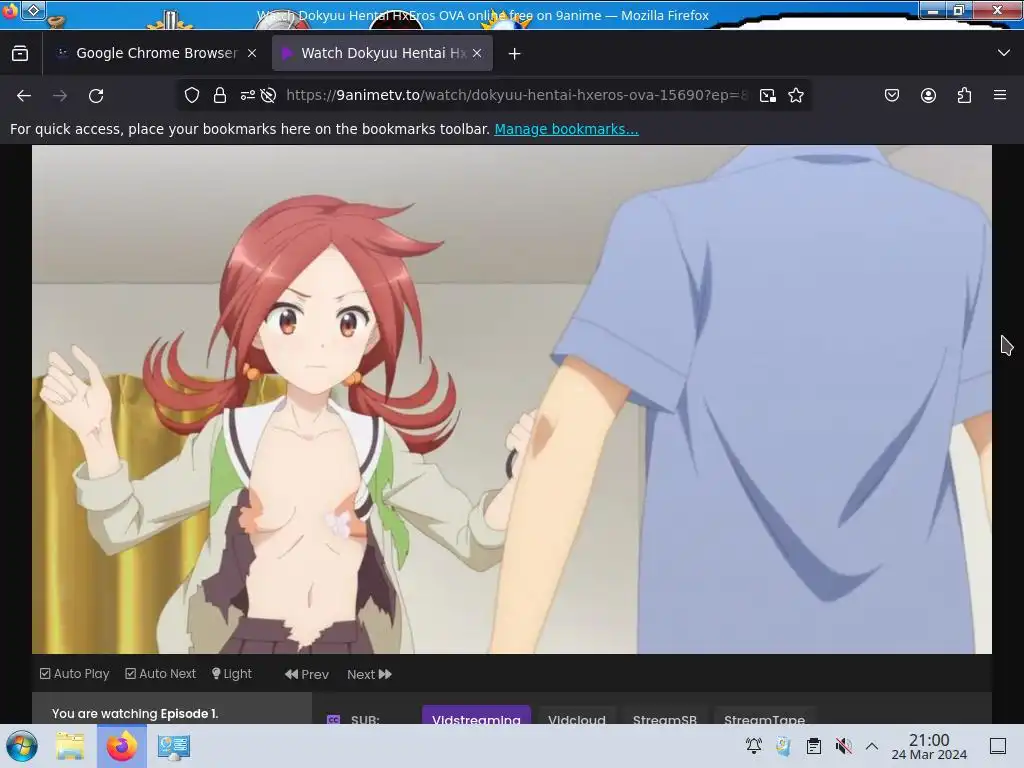Open tracking protection shield panel

[x=191, y=95]
